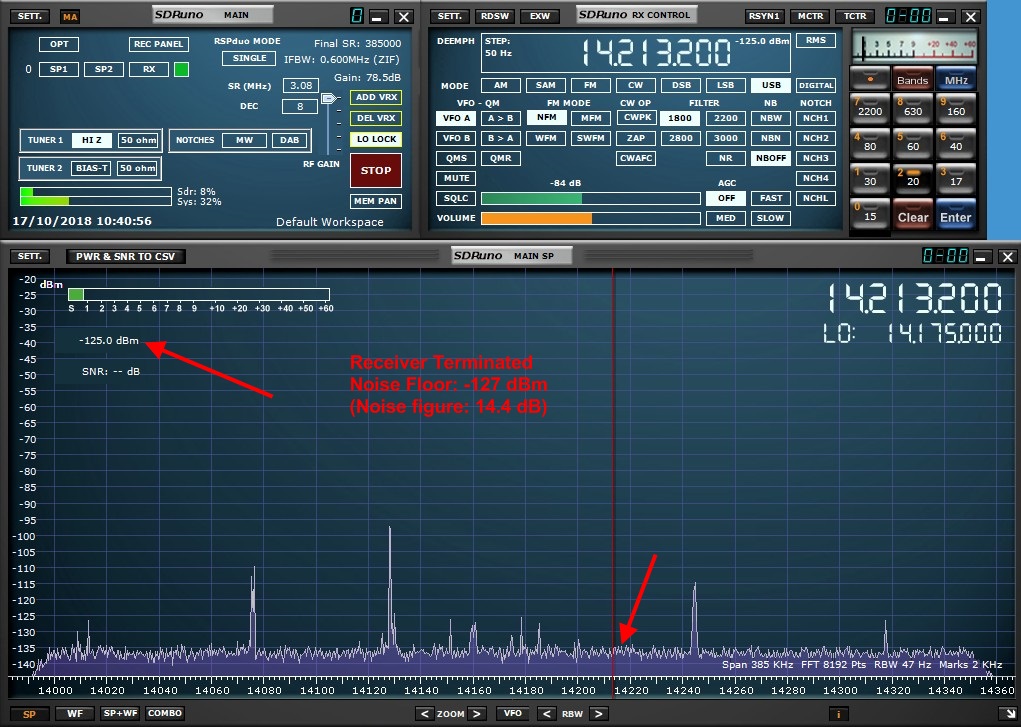The height and width of the screenshot is (727, 1021).
Task: Click PWR & SNR TO CSV
Action: coord(126,256)
